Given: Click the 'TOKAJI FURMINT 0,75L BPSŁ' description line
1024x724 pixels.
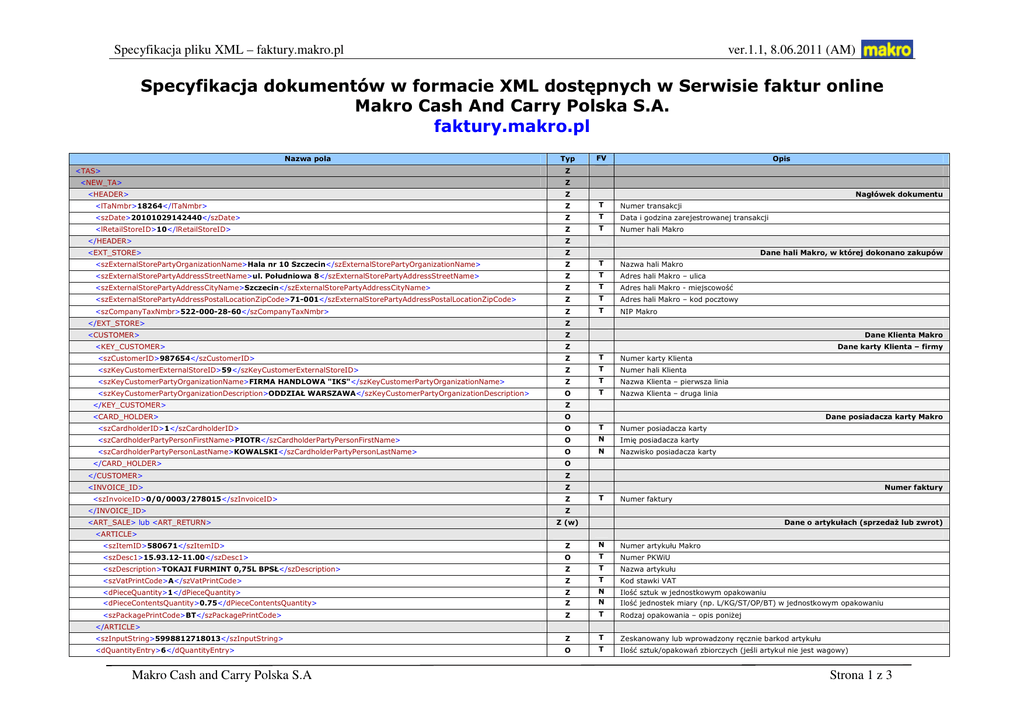Looking at the screenshot, I should tap(221, 569).
